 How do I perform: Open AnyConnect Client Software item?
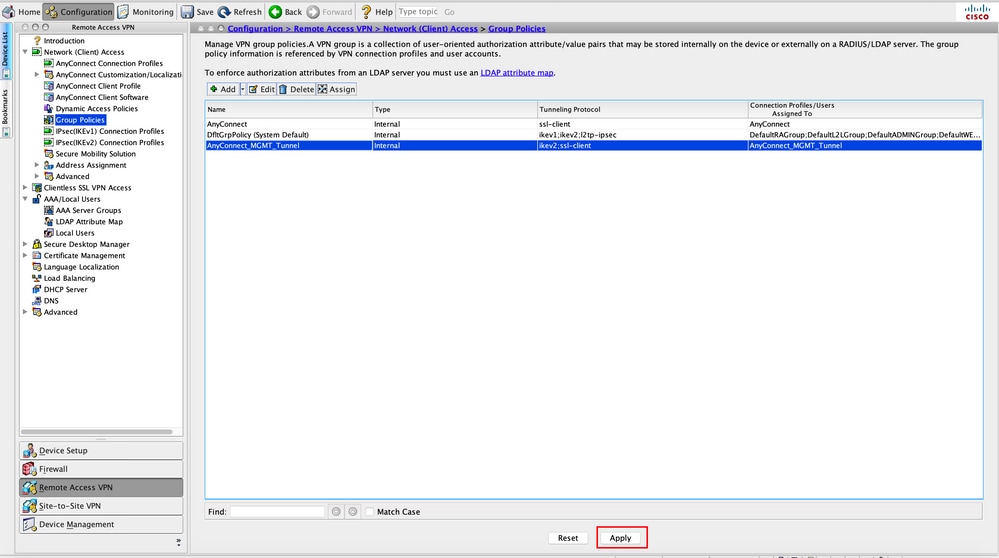102,97
